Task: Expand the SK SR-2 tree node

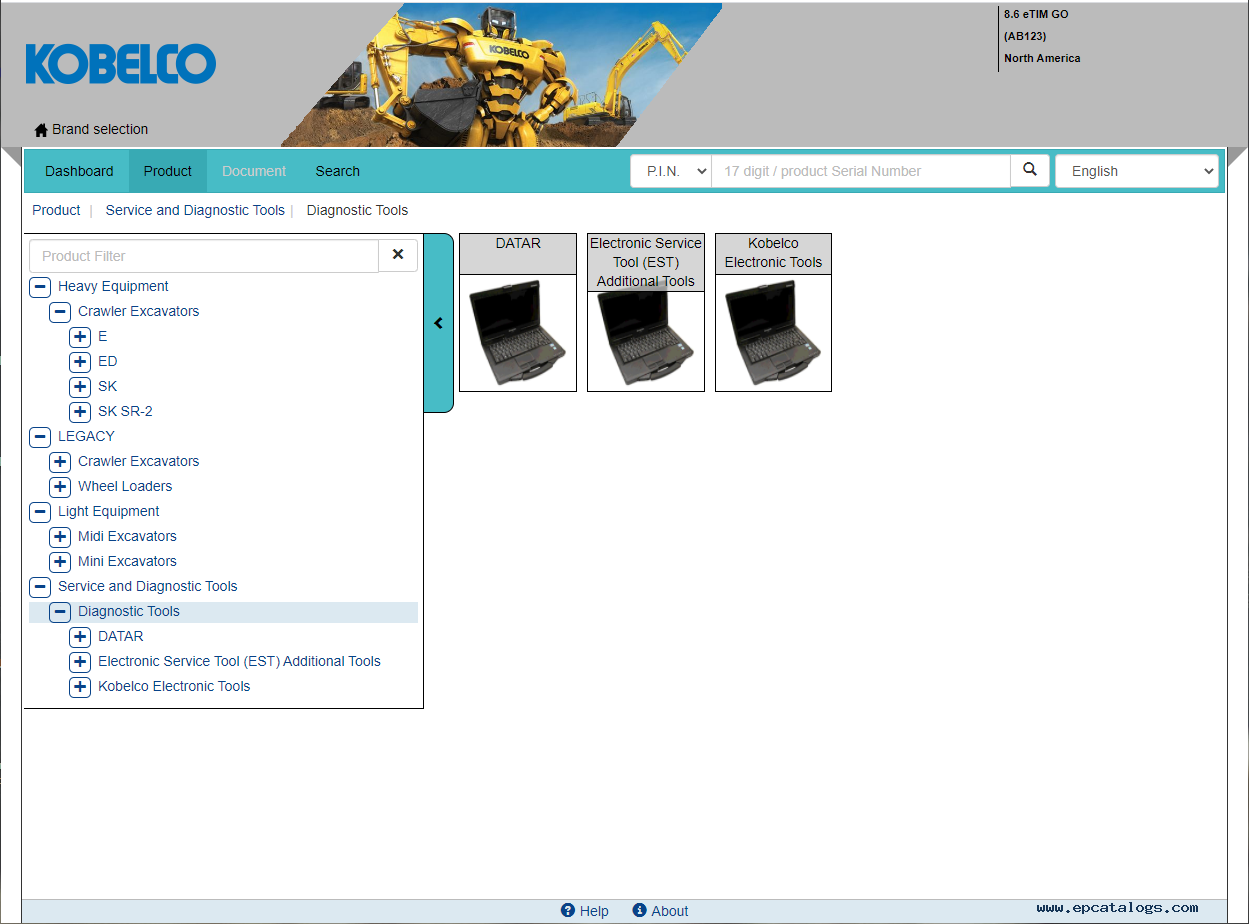Action: pos(80,411)
